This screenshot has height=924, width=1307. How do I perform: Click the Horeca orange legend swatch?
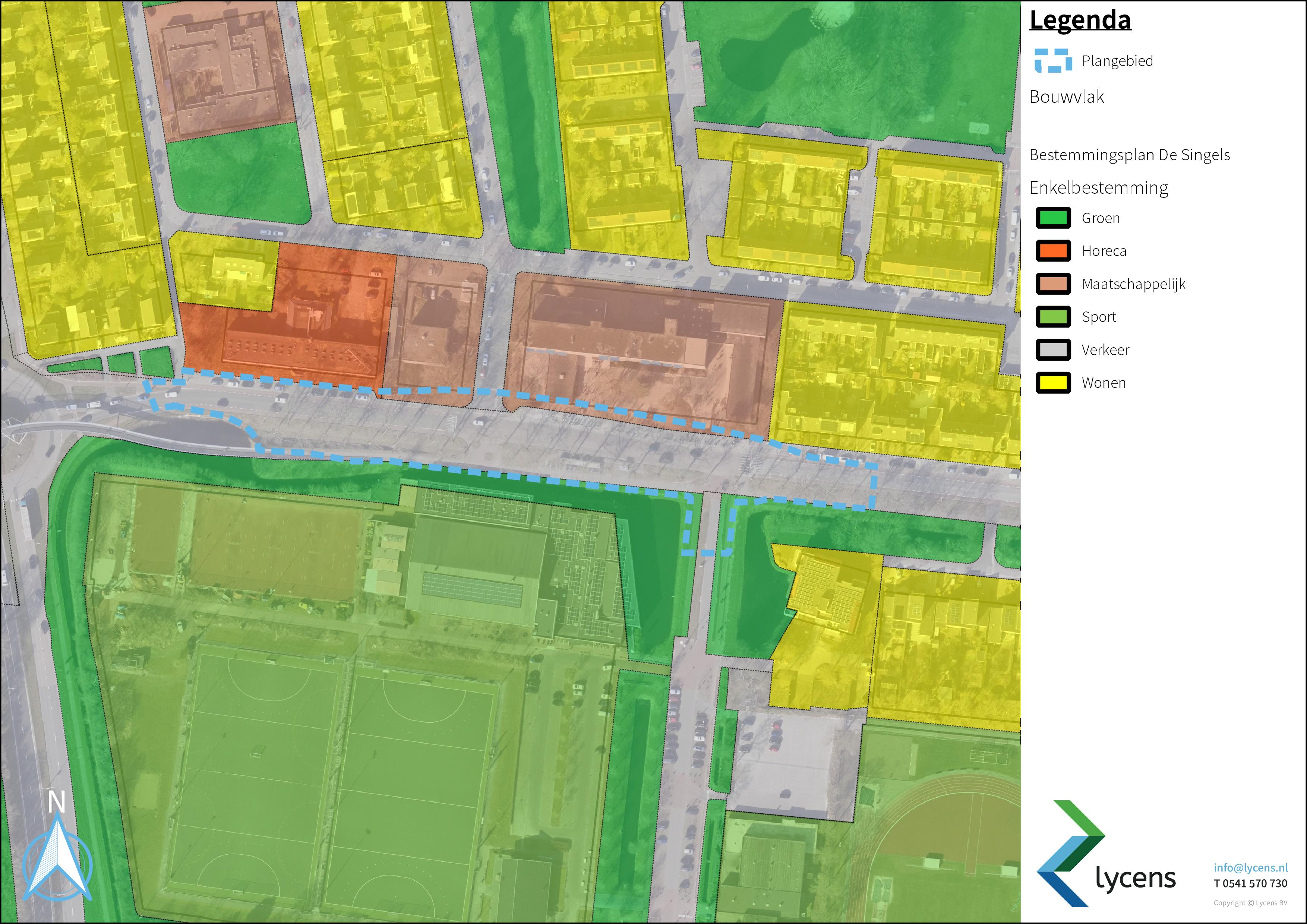pos(1053,251)
